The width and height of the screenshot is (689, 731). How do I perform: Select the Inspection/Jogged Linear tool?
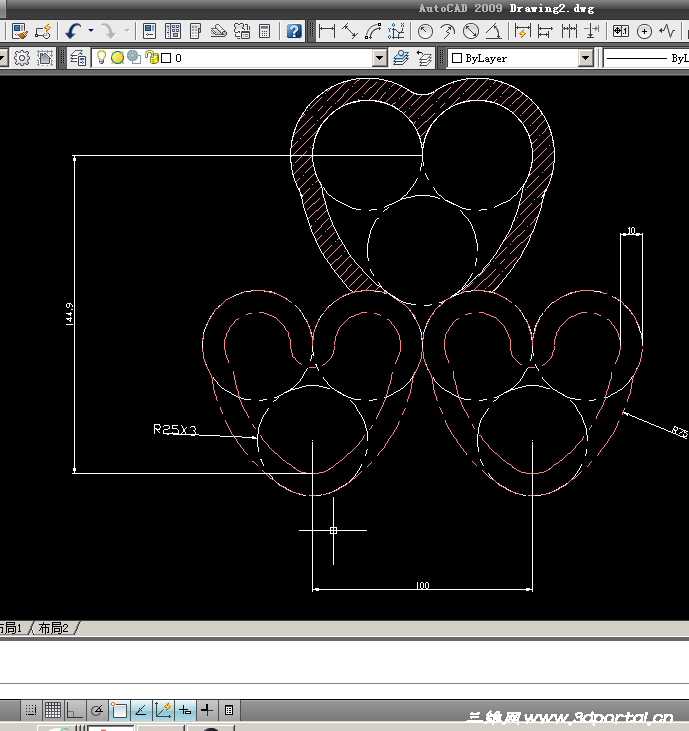click(667, 31)
